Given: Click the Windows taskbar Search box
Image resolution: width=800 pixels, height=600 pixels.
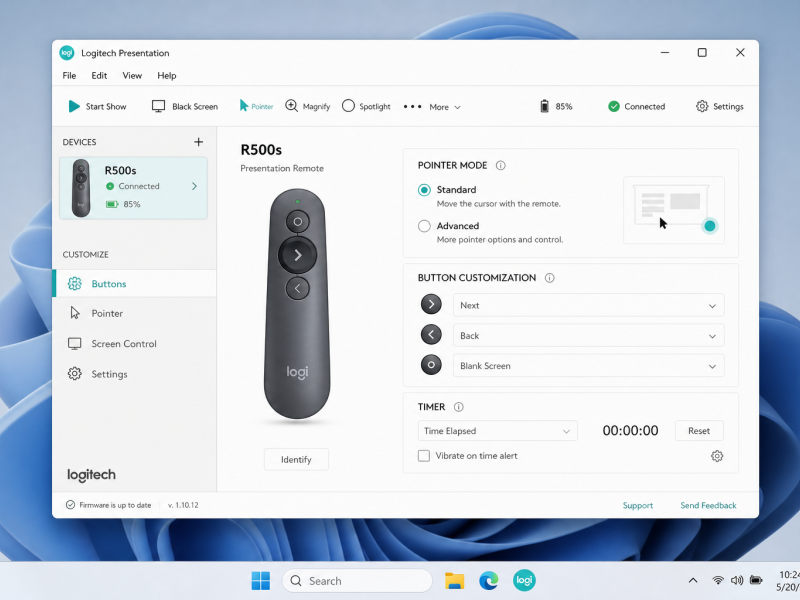Looking at the screenshot, I should (357, 581).
